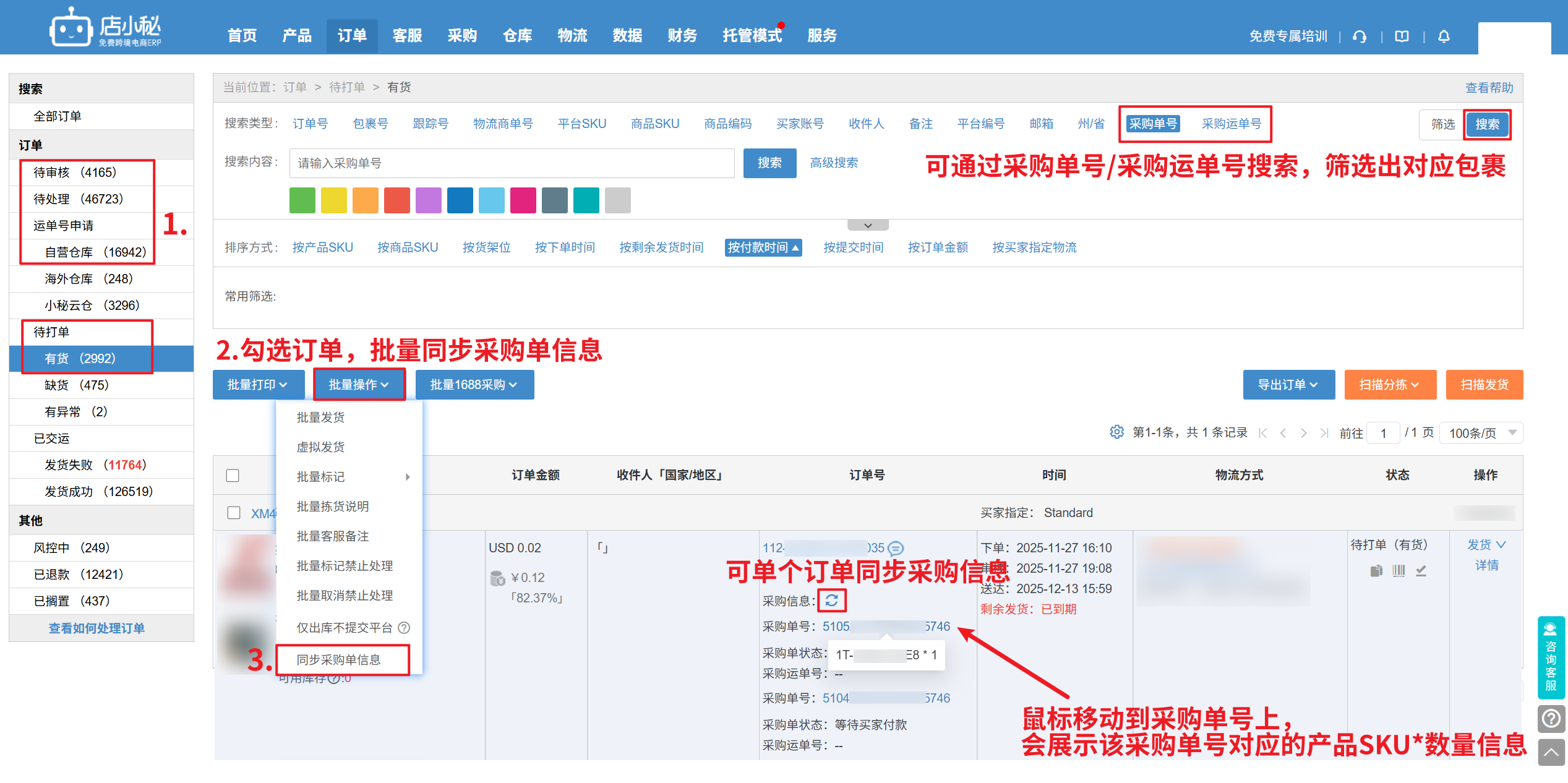Screen dimensions: 1568x783
Task: Click the notification bell icon
Action: (x=1444, y=36)
